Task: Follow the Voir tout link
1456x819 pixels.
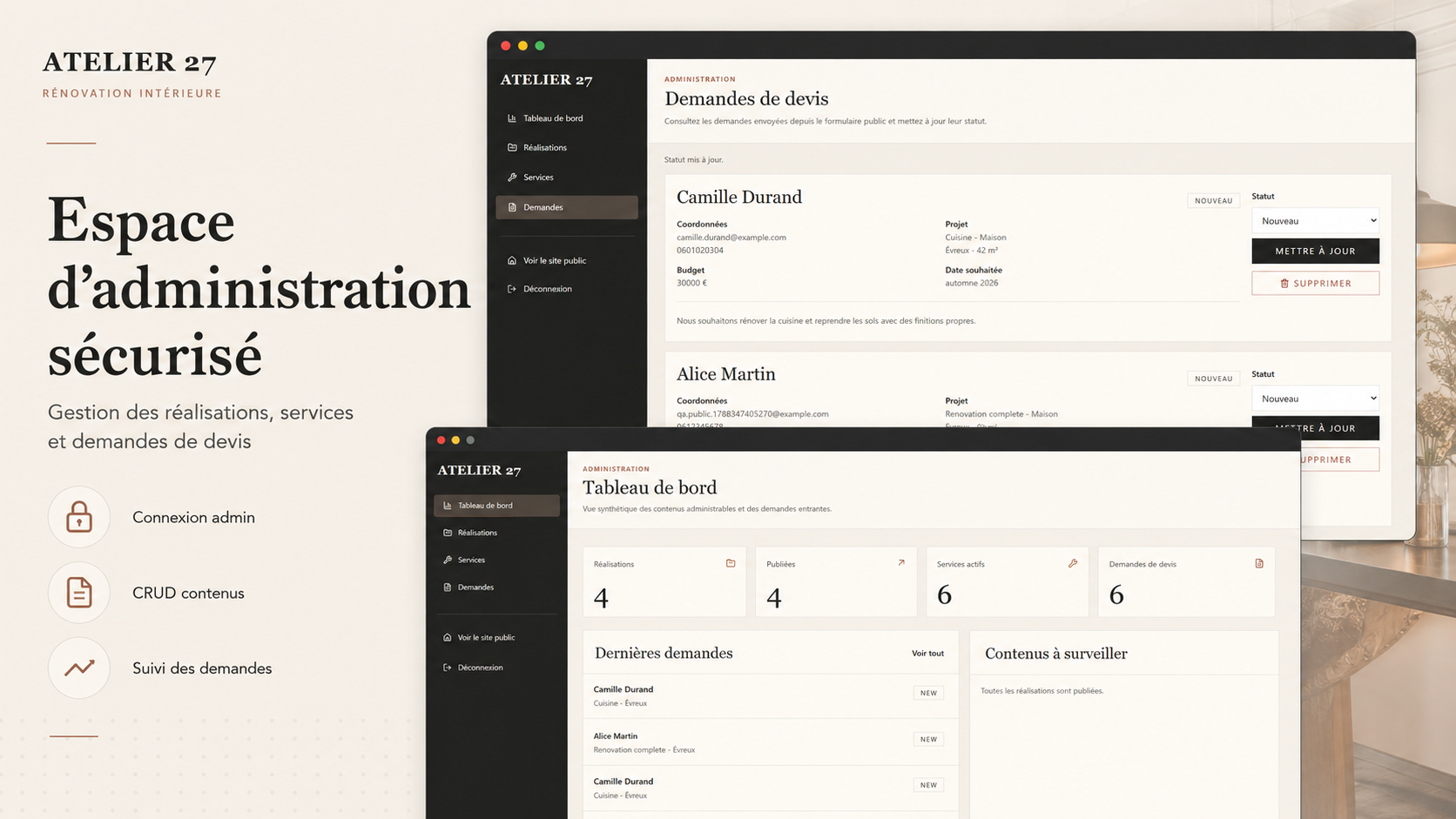Action: click(x=927, y=654)
